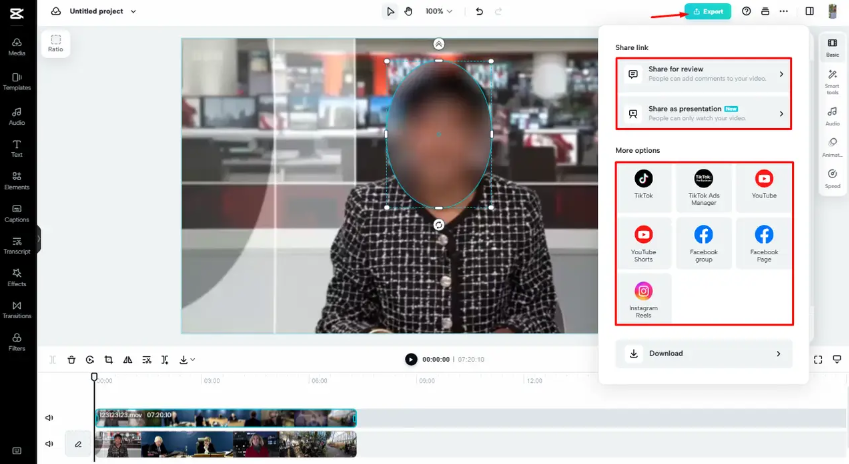
Task: Collapse the left panel handle
Action: tap(38, 239)
